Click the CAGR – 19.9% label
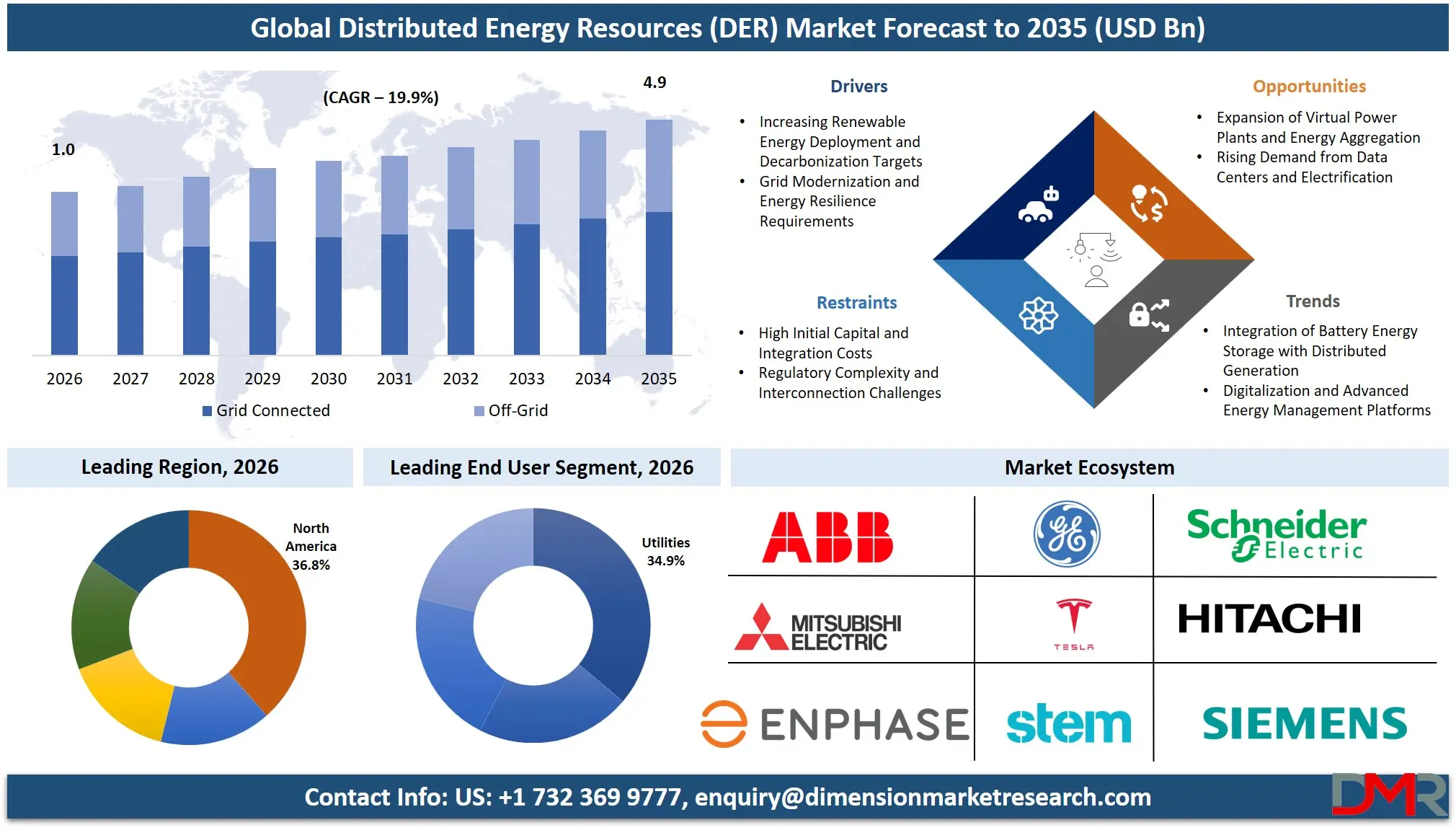This screenshot has height=838, width=1456. 381,97
